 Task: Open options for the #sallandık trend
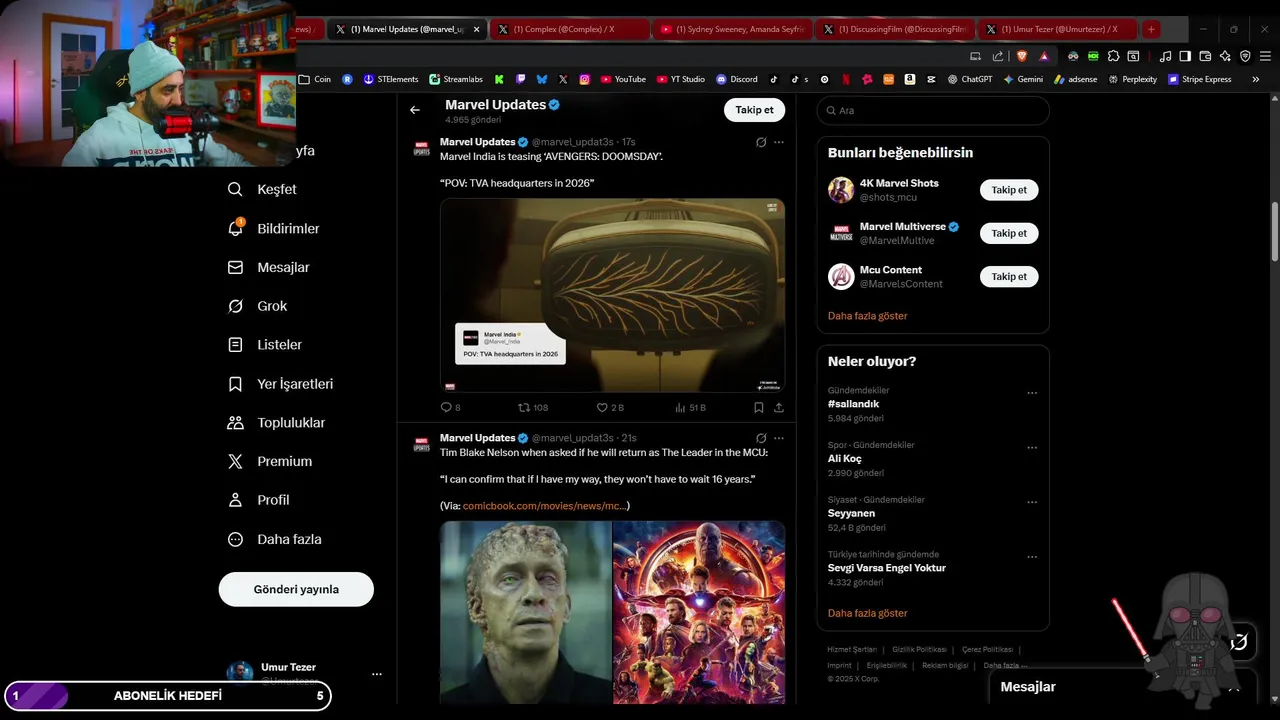[x=1032, y=393]
